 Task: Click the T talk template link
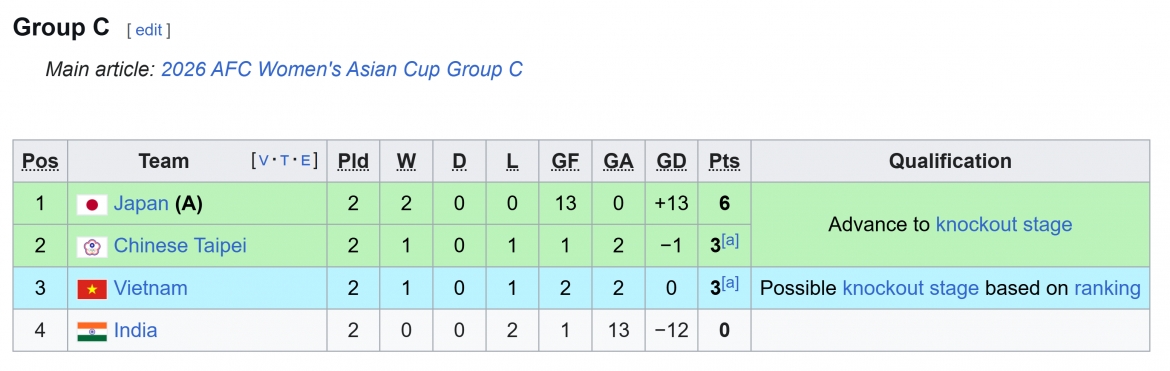point(284,160)
